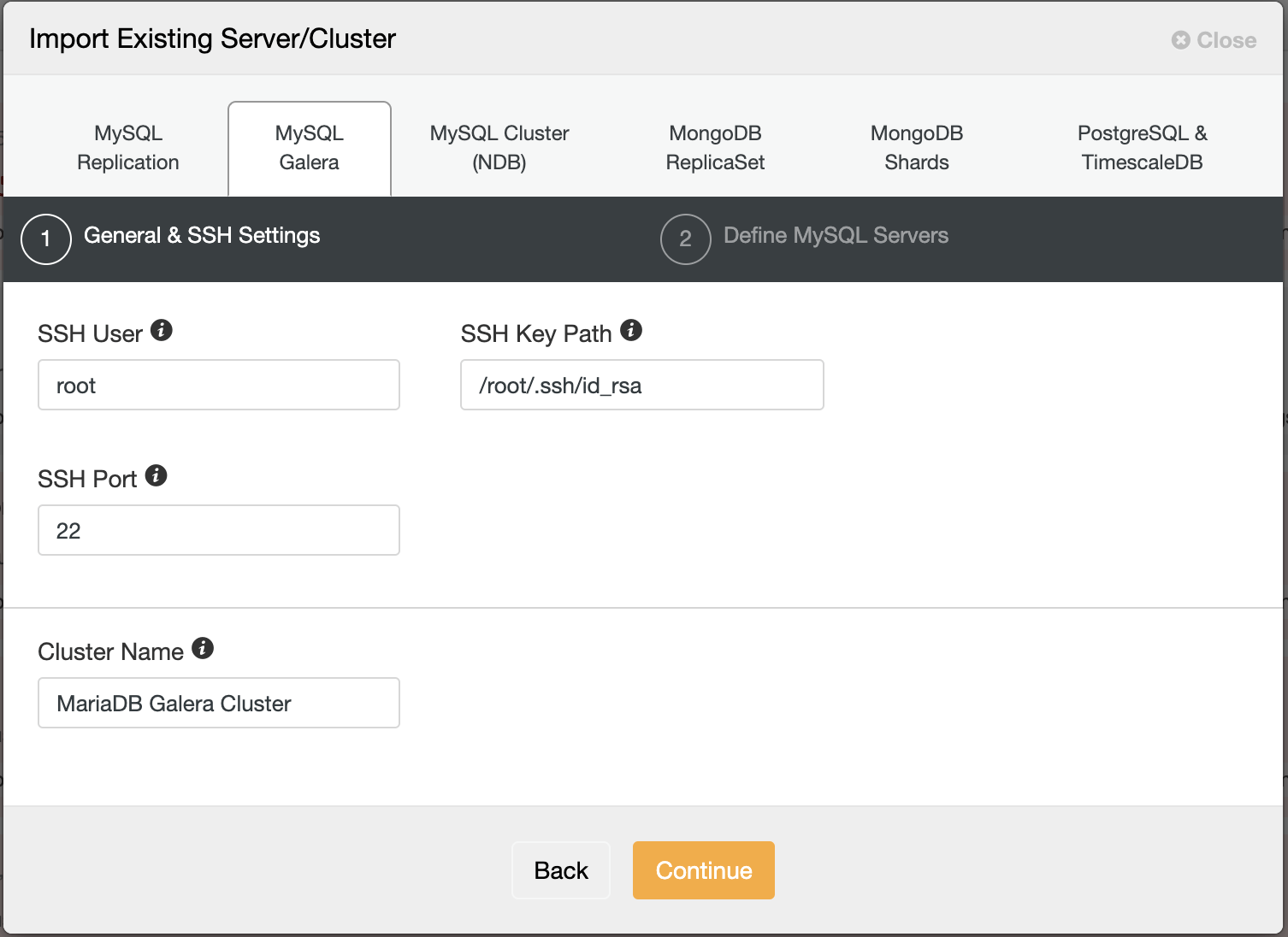Select the SSH Port field showing 22
Screen dimensions: 1288x937
point(218,530)
